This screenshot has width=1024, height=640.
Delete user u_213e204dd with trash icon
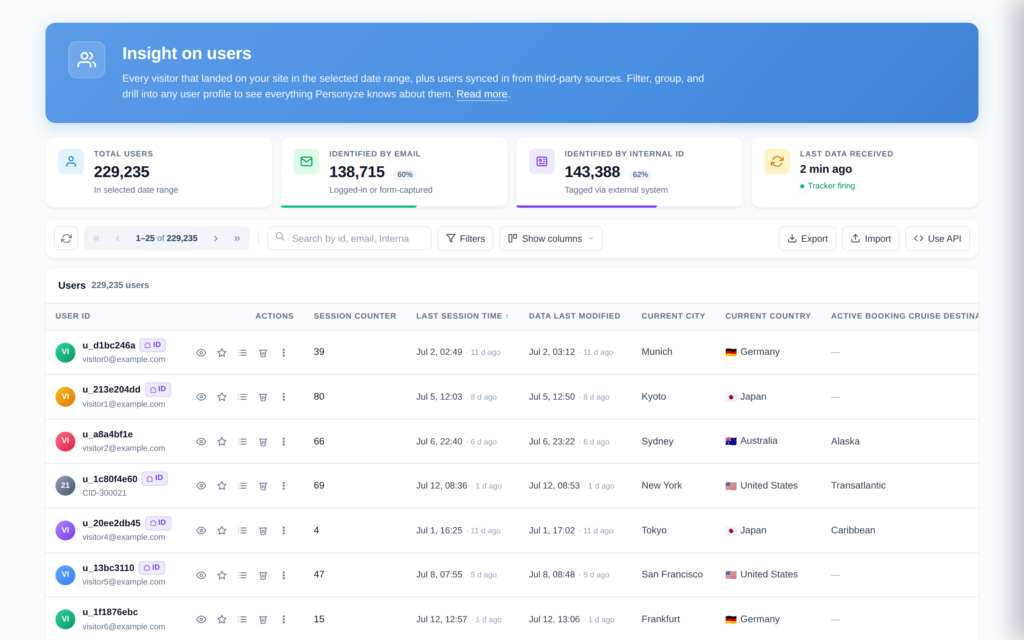[263, 397]
